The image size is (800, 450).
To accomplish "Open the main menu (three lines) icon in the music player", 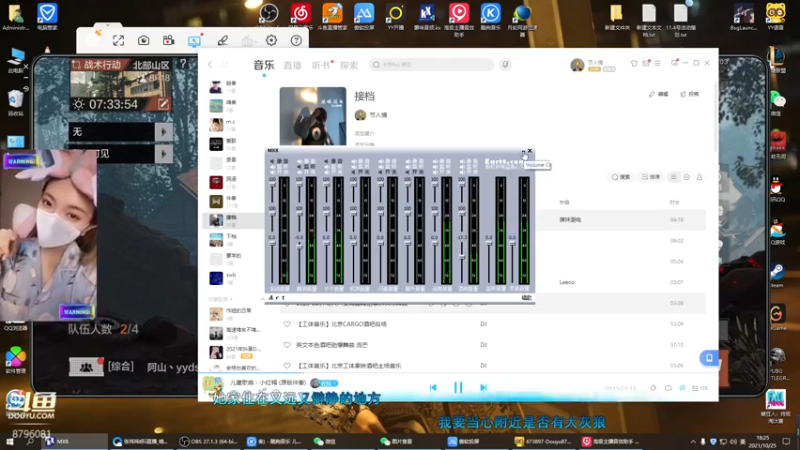I will point(657,63).
